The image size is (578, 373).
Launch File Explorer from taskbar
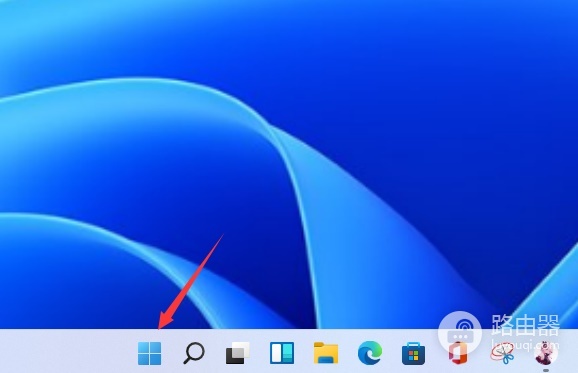coord(326,353)
